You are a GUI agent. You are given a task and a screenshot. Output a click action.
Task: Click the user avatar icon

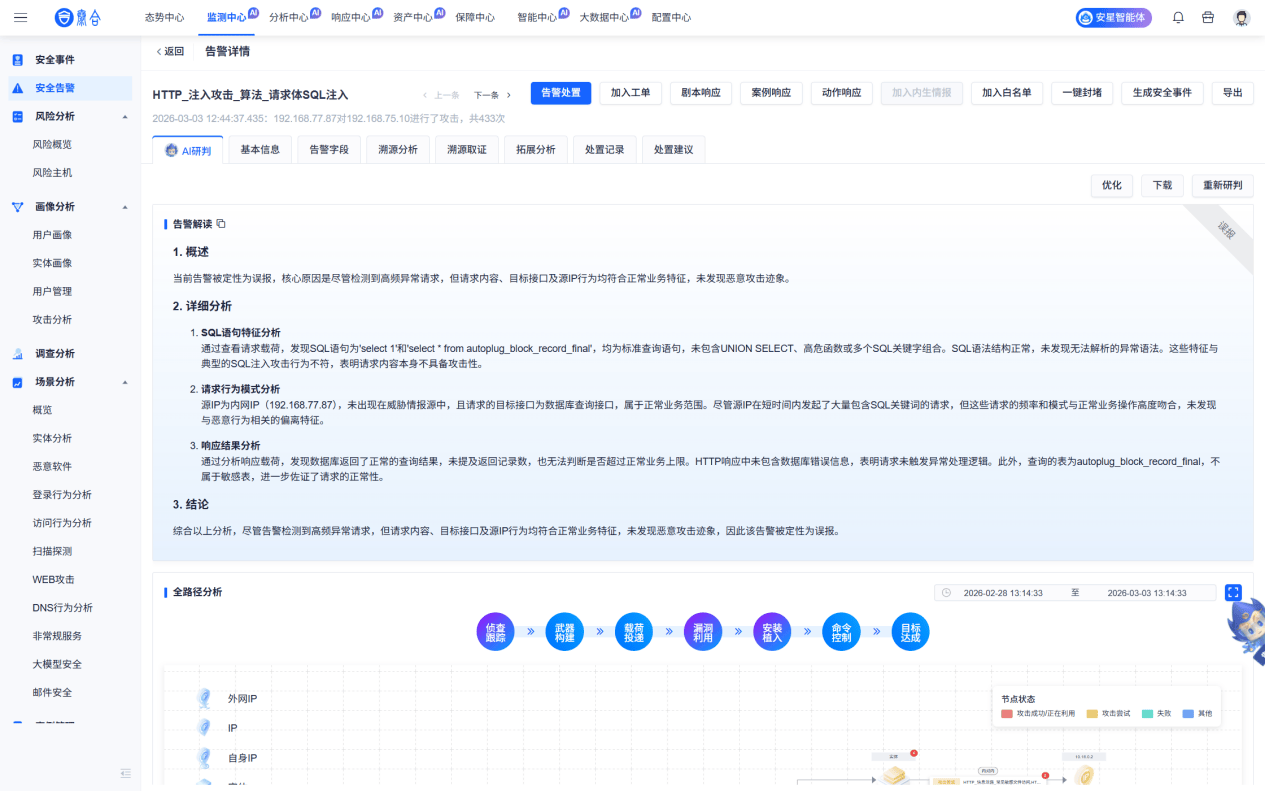[x=1241, y=17]
